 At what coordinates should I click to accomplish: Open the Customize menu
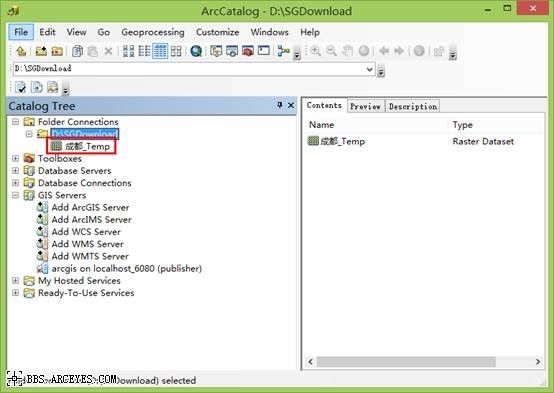tap(217, 32)
